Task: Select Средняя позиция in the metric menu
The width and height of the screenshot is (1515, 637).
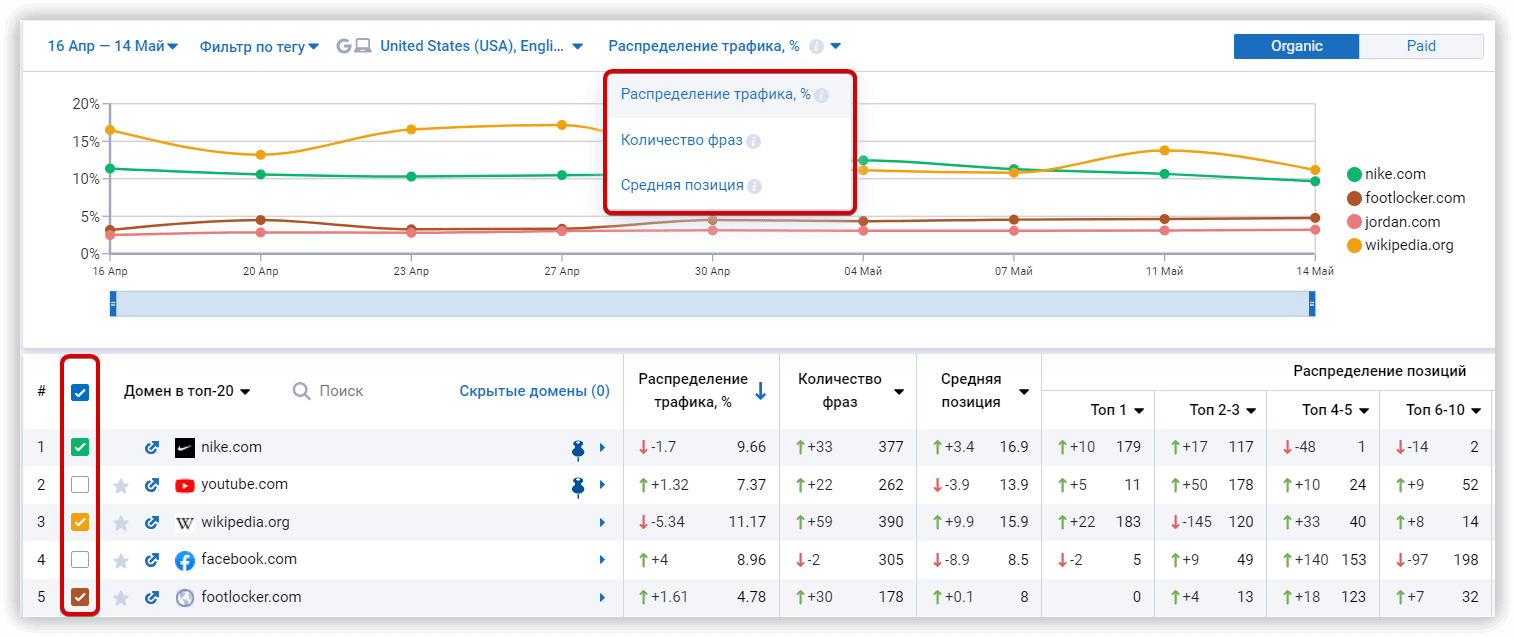Action: pyautogui.click(x=685, y=185)
